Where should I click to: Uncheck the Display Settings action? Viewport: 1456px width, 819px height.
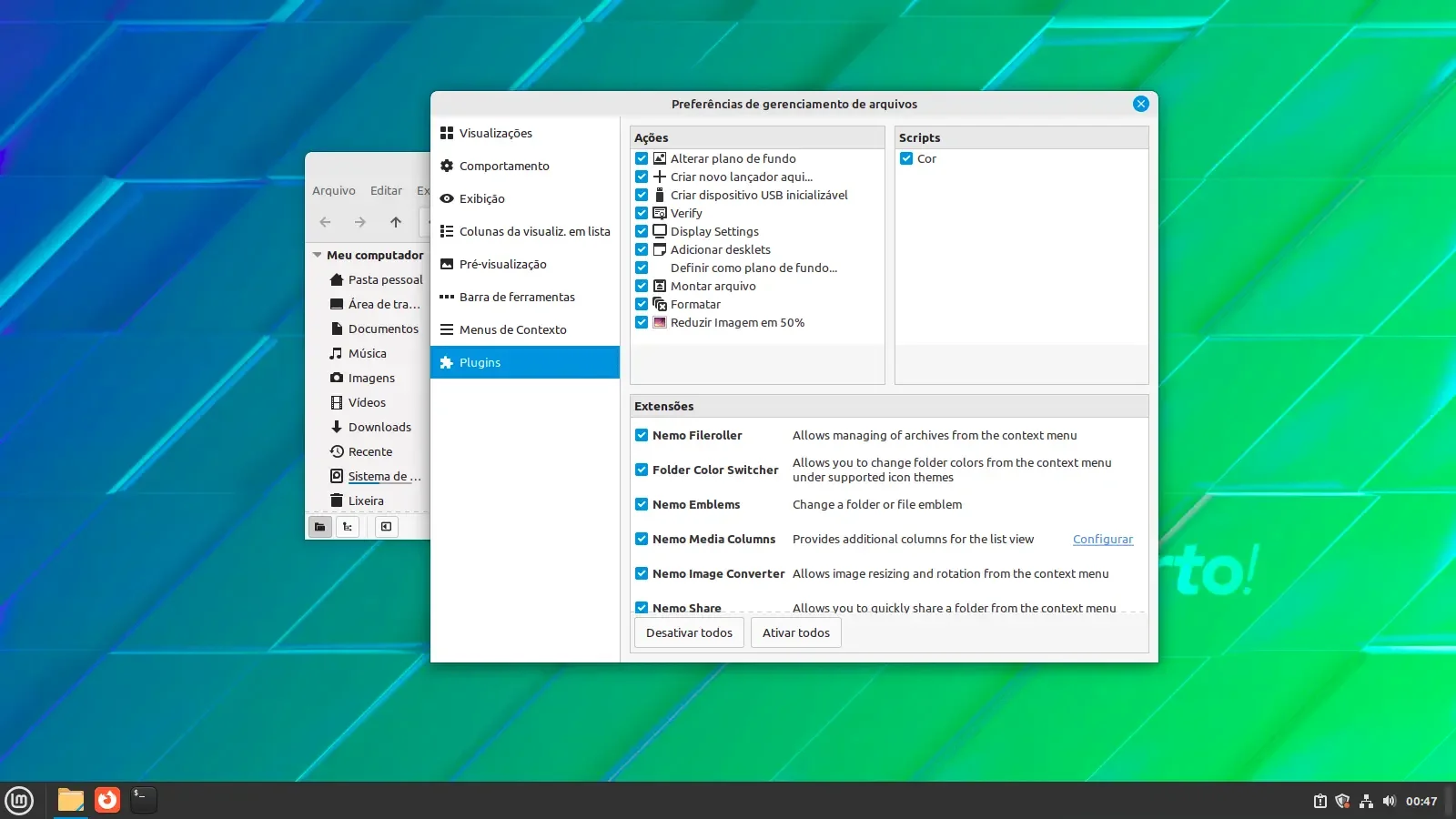[642, 231]
